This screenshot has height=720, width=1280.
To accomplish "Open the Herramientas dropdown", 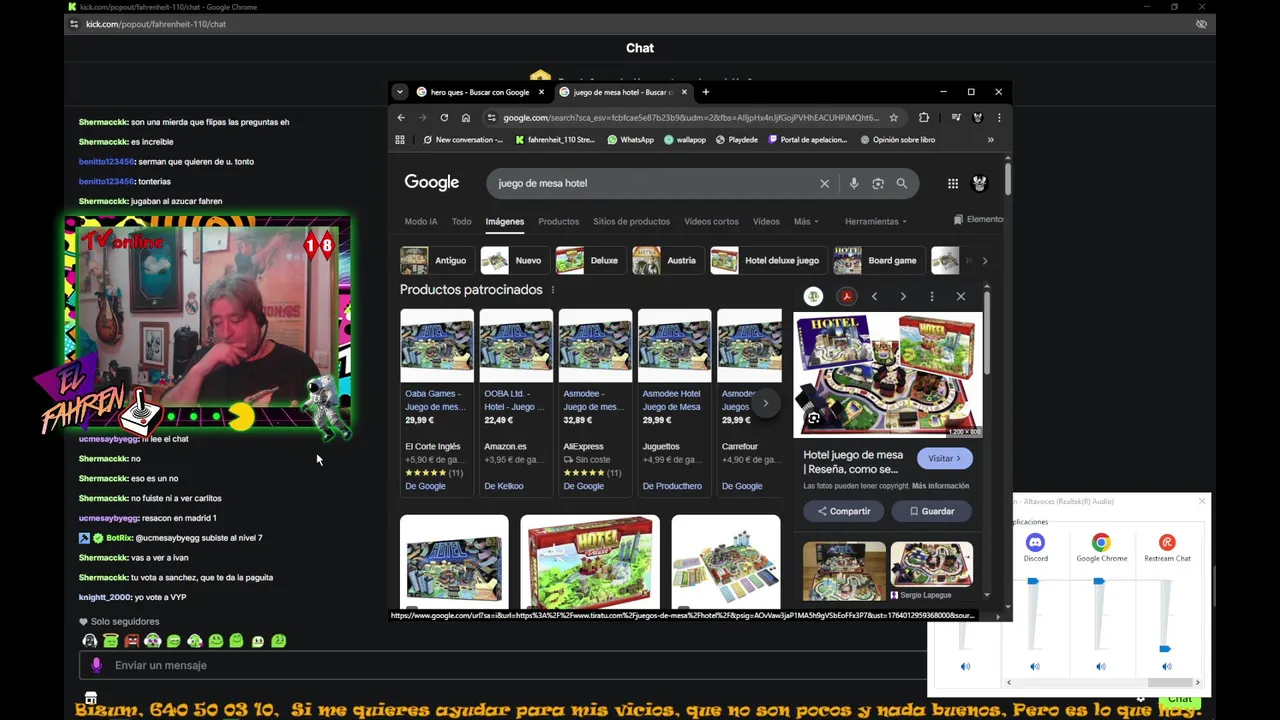I will click(x=876, y=221).
